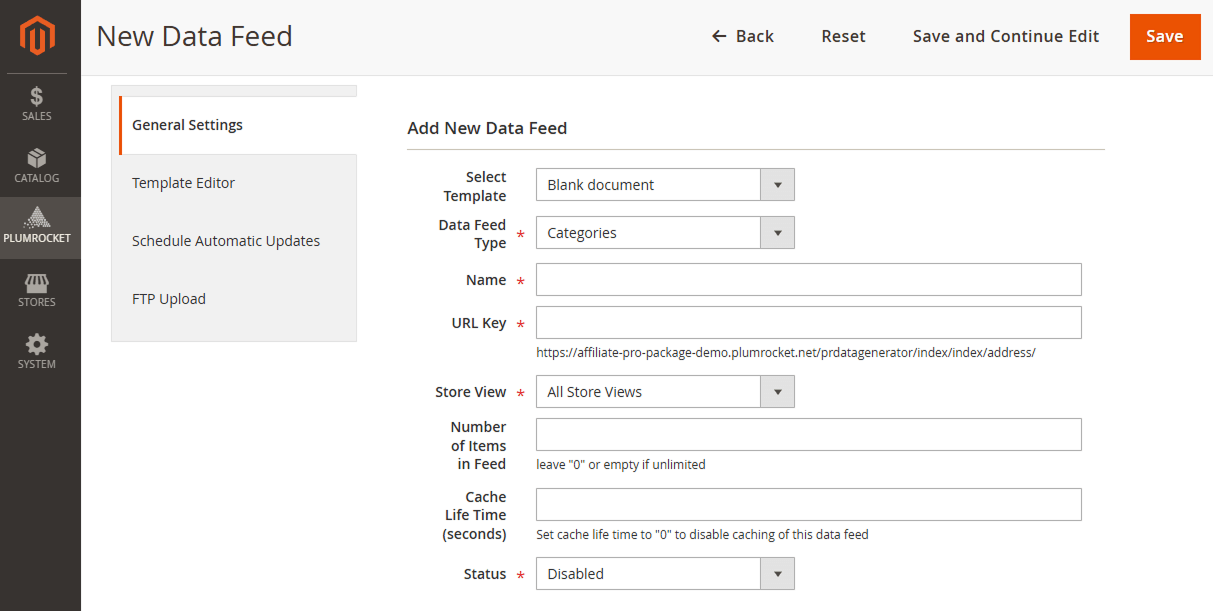
Task: Click Save and Continue Edit
Action: [x=1005, y=36]
